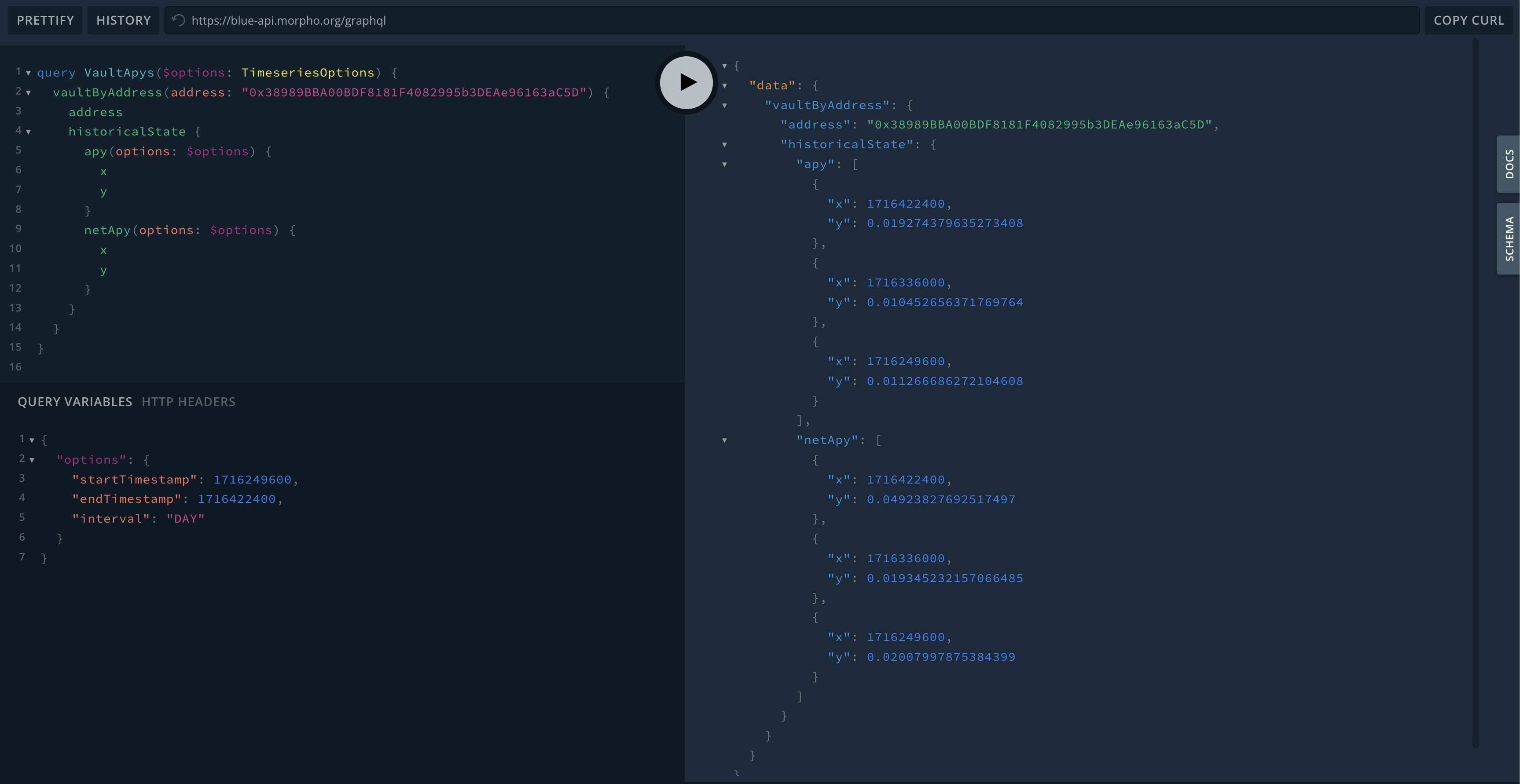Collapse the query VaultApys fold arrow on line 1

[28, 73]
